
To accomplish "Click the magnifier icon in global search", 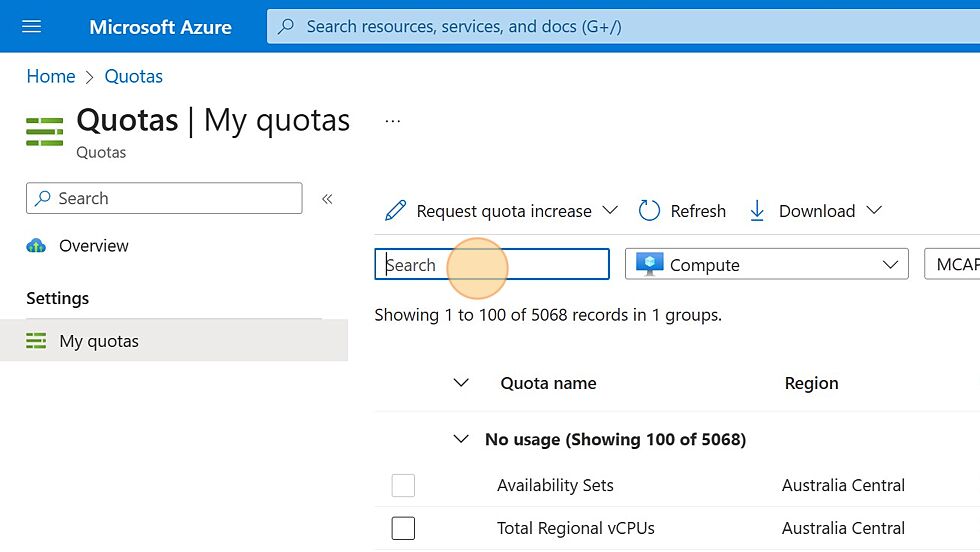I will 286,26.
